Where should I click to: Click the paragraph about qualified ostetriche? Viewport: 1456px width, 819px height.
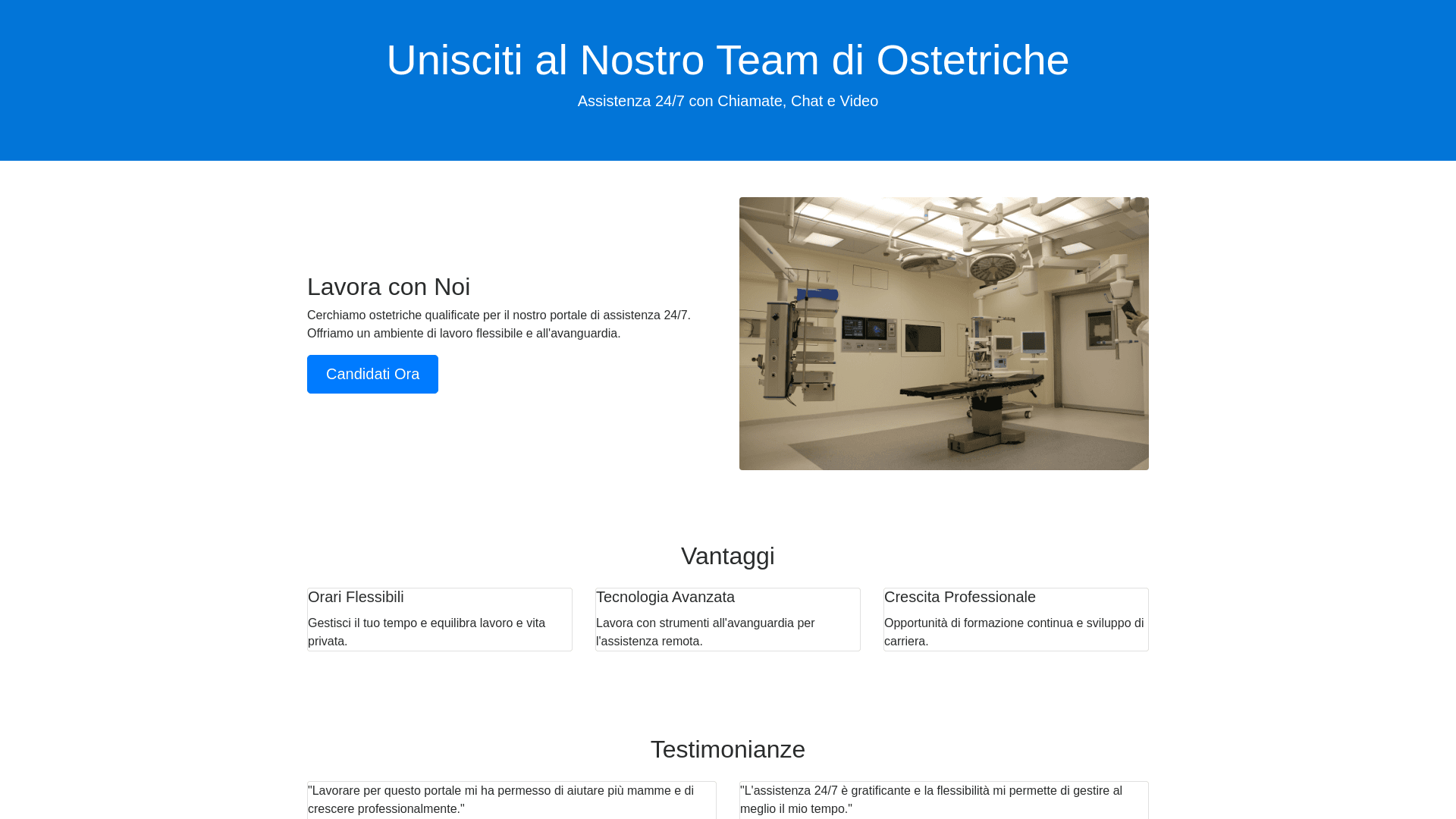[498, 324]
